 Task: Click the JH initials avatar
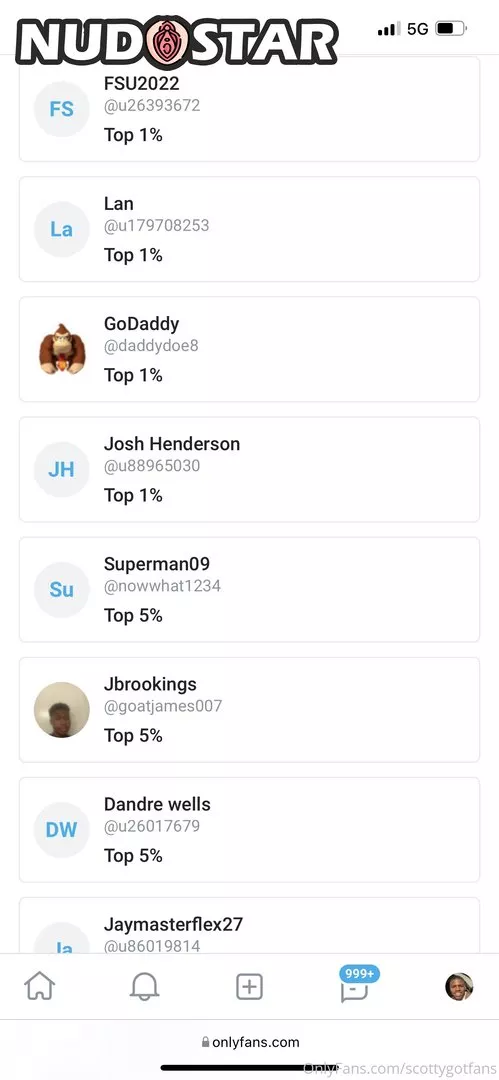(x=61, y=469)
